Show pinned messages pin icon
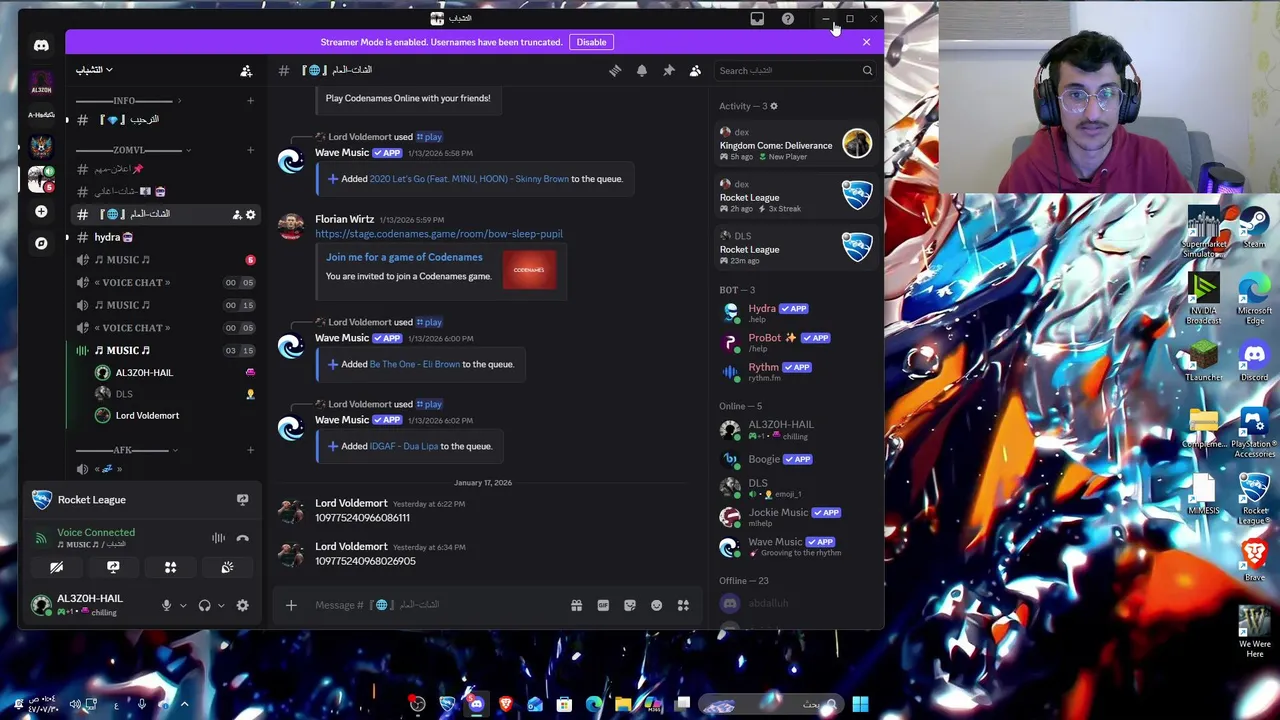 pyautogui.click(x=669, y=70)
